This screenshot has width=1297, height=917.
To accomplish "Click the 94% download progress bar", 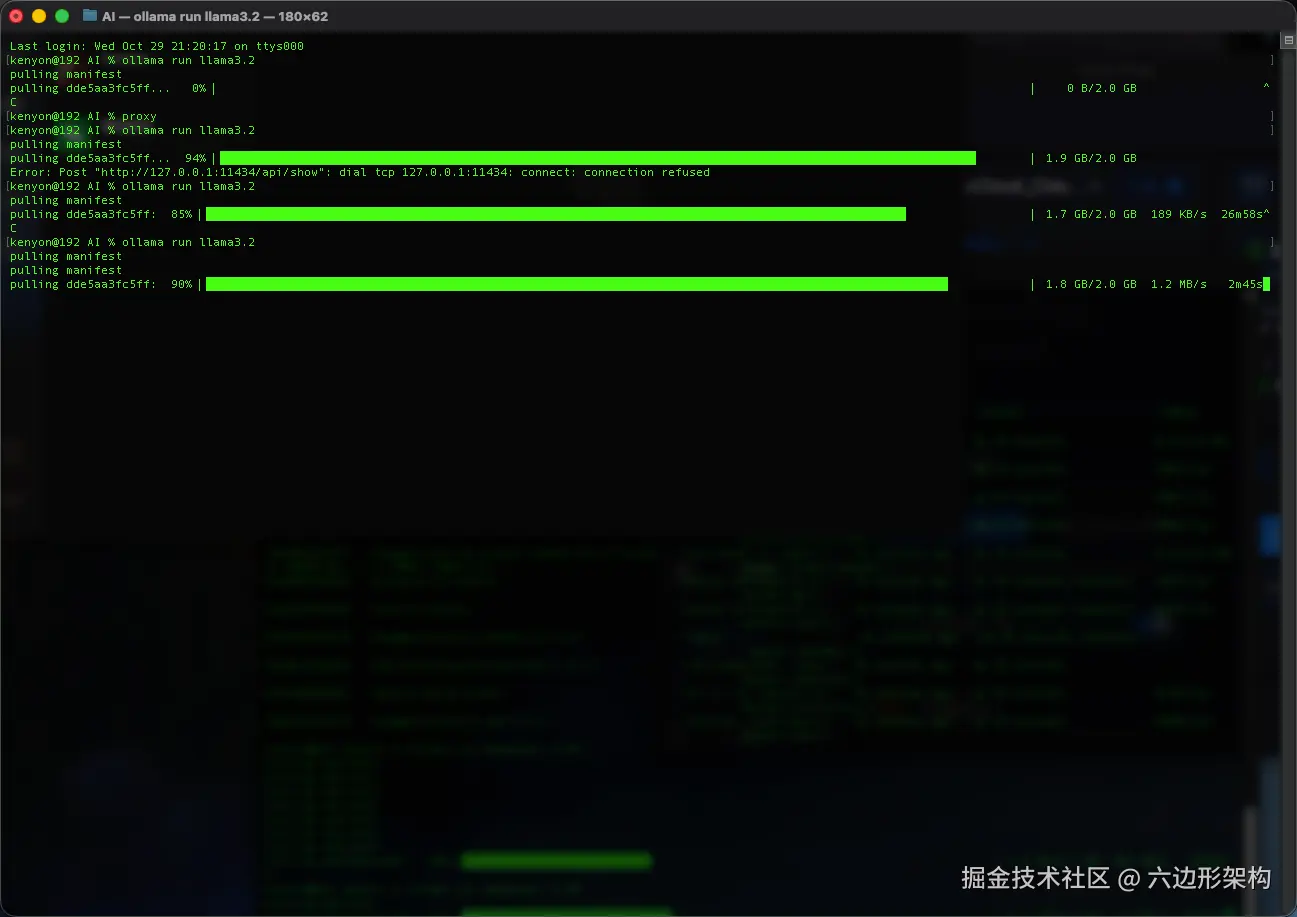I will [598, 158].
